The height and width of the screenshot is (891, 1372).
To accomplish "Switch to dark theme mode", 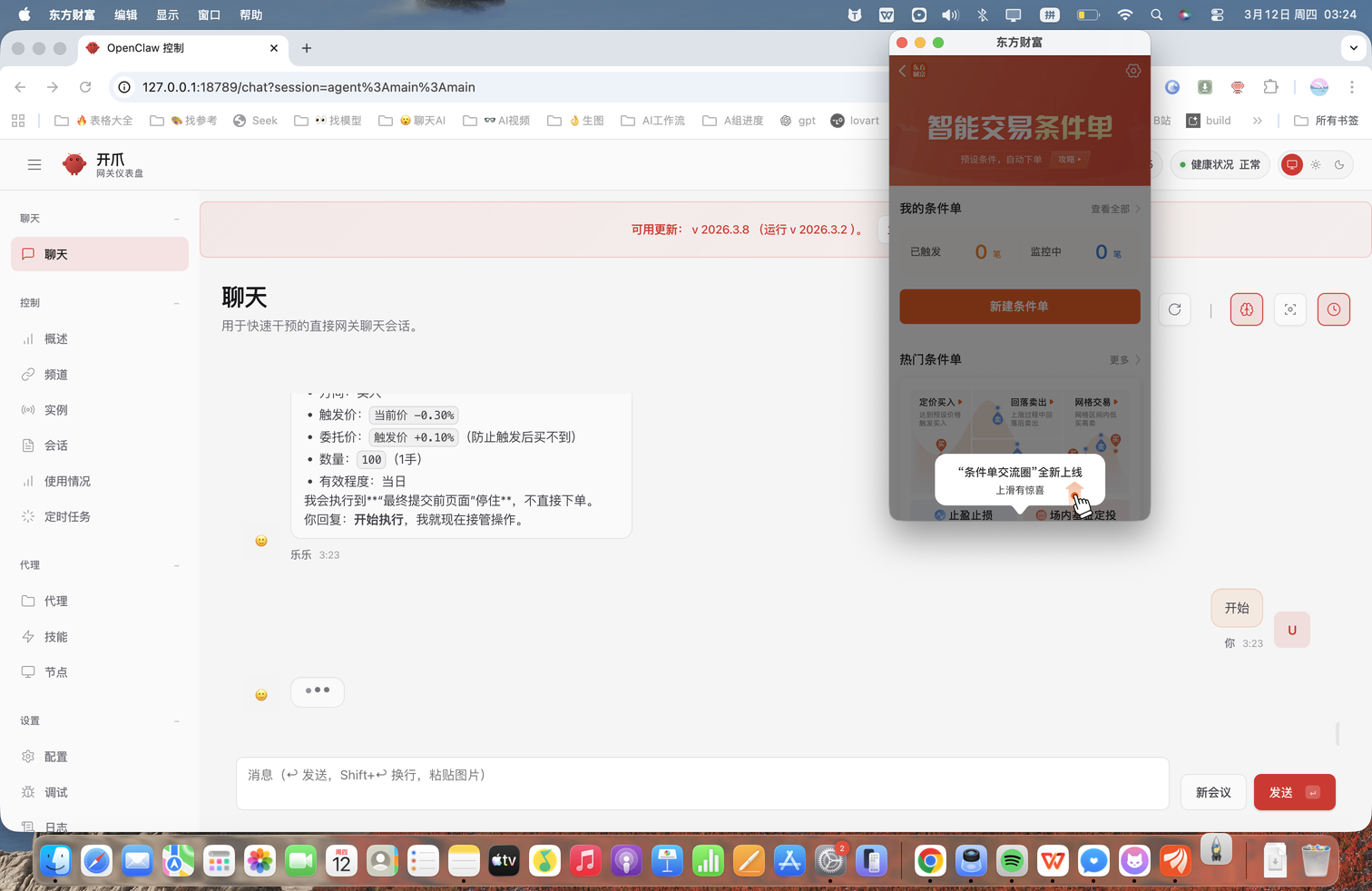I will pos(1339,165).
